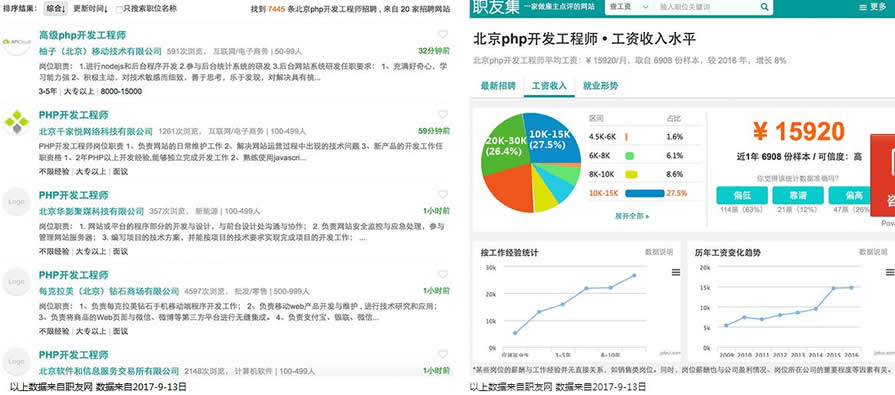Click the 柚子移动技术 company logo

pyautogui.click(x=16, y=42)
